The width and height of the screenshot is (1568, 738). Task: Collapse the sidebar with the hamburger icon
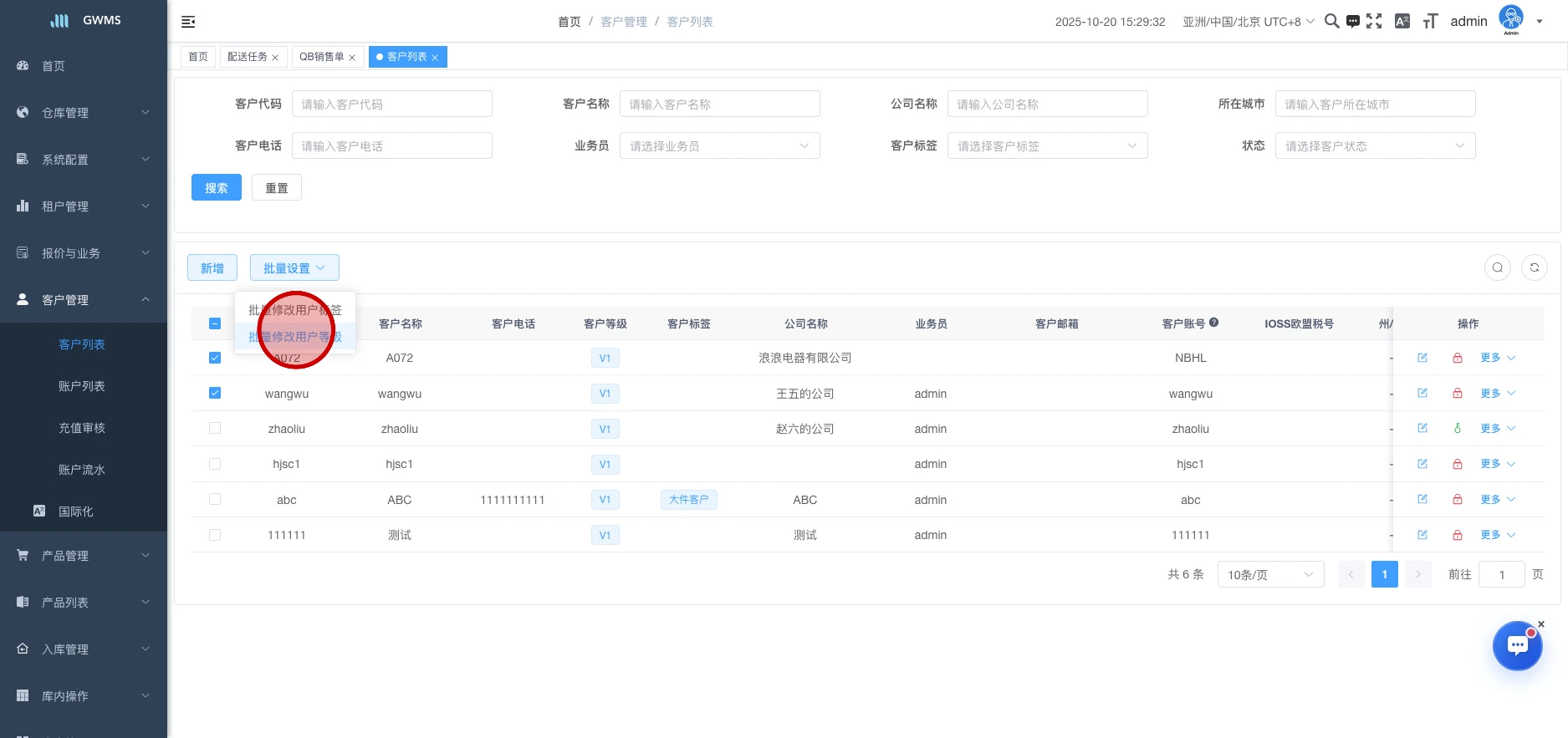pyautogui.click(x=188, y=22)
